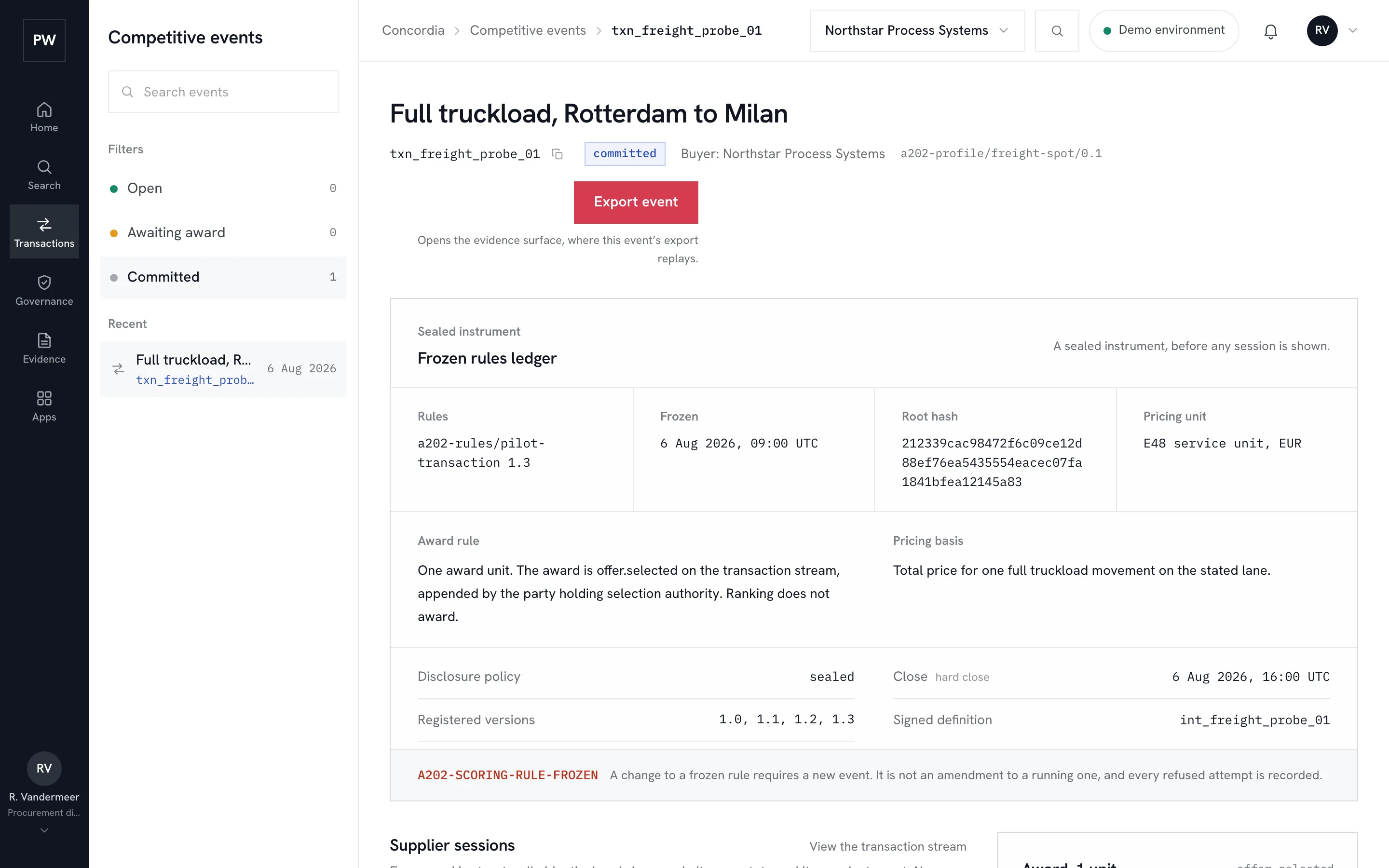
Task: Expand the sidebar user profile chevron
Action: point(44,830)
